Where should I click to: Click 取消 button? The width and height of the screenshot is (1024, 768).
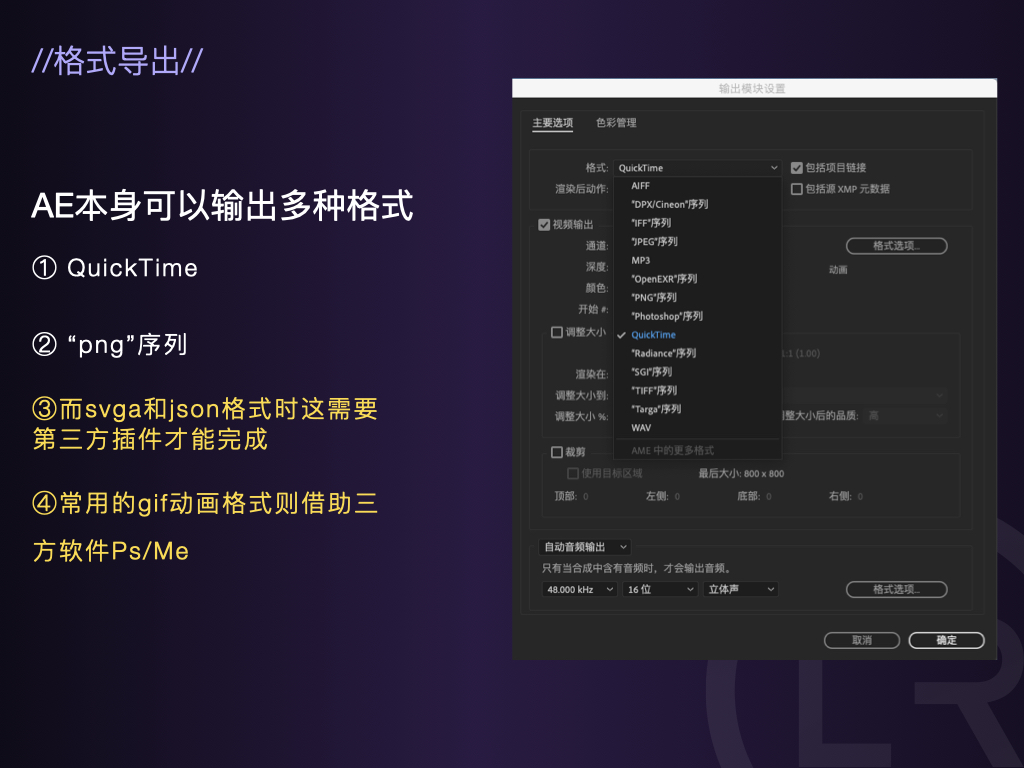tap(861, 640)
